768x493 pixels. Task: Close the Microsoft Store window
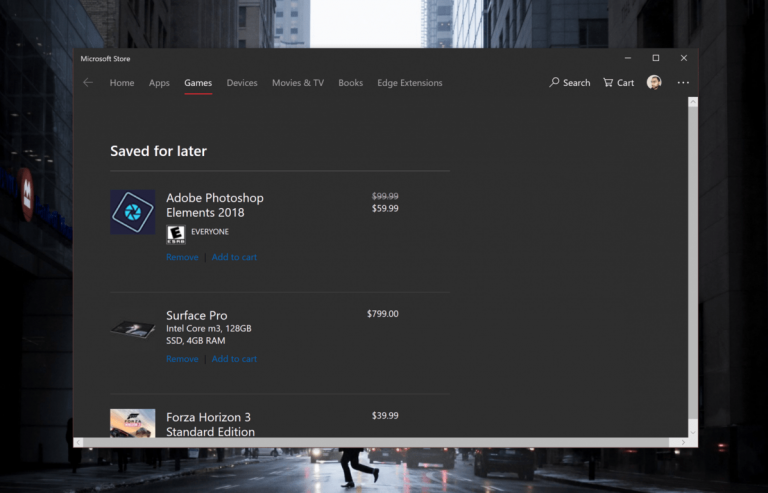click(x=684, y=58)
